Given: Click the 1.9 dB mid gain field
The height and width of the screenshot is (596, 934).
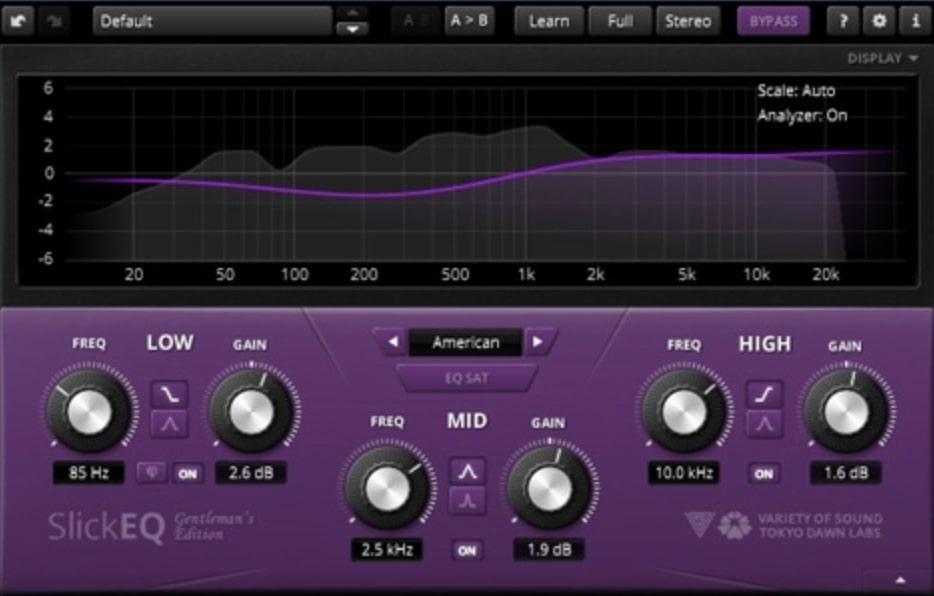Looking at the screenshot, I should coord(549,550).
